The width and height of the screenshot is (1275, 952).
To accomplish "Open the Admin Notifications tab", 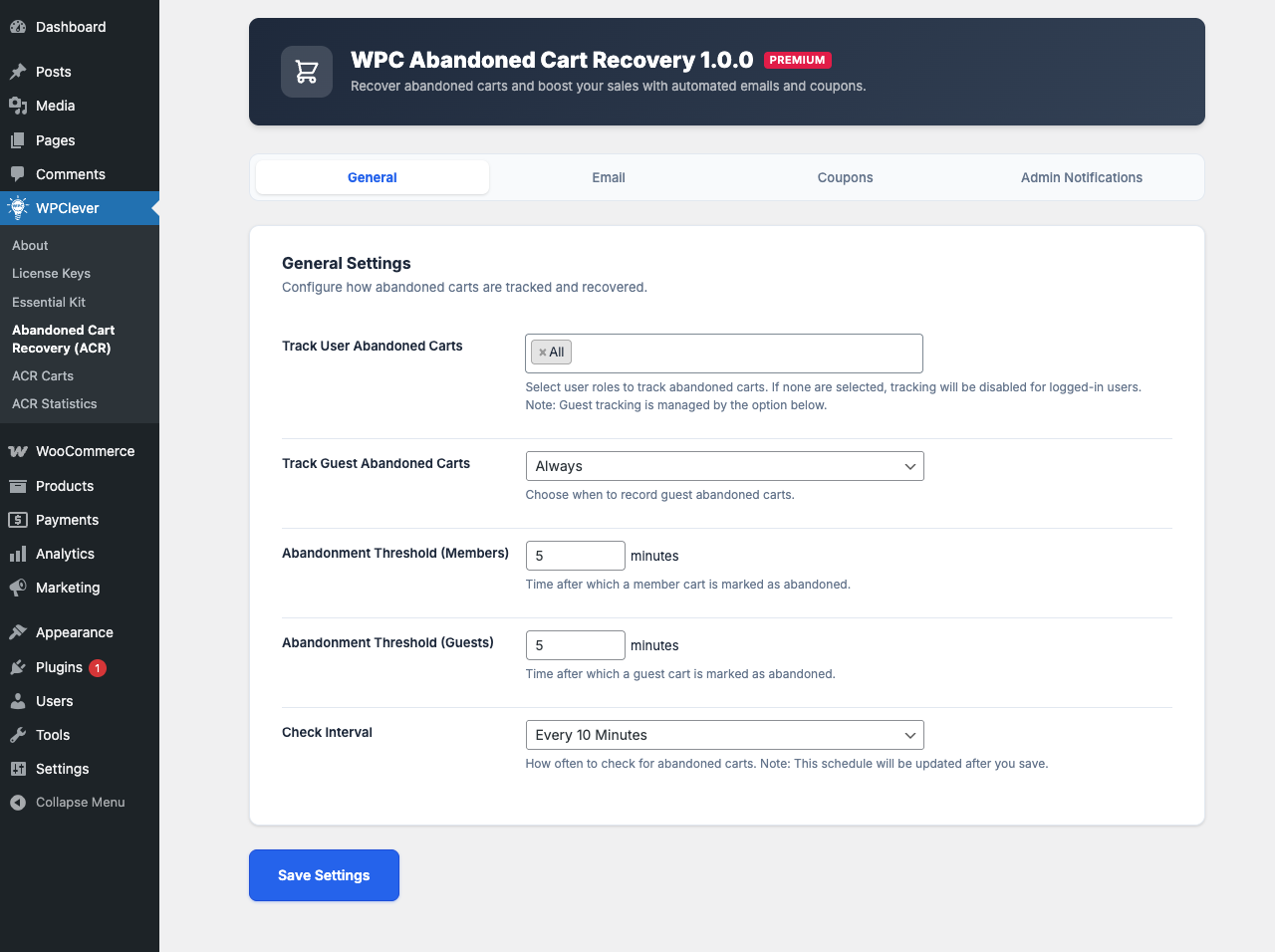I will click(1081, 177).
